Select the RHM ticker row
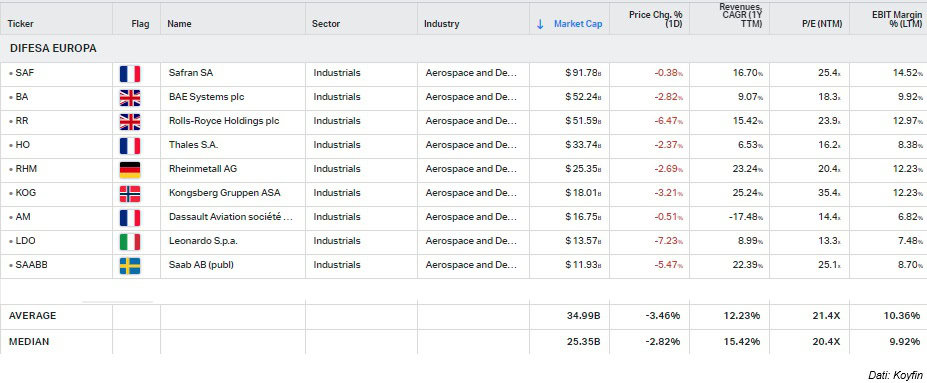Image resolution: width=927 pixels, height=383 pixels. pos(464,169)
